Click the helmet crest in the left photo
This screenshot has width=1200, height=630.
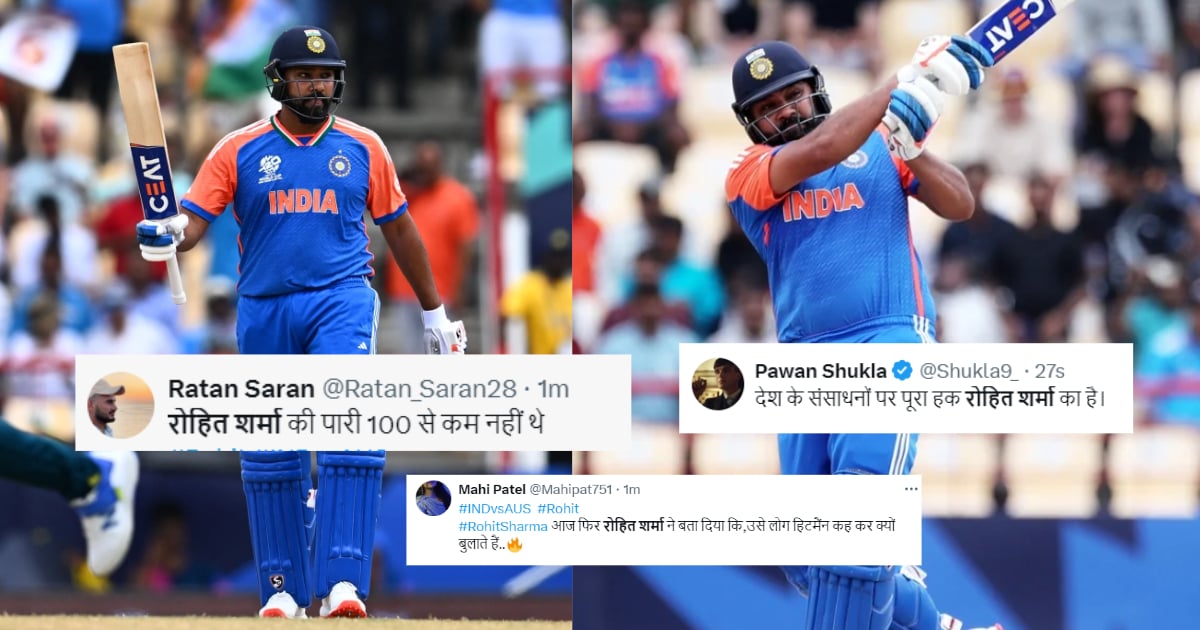tap(315, 42)
